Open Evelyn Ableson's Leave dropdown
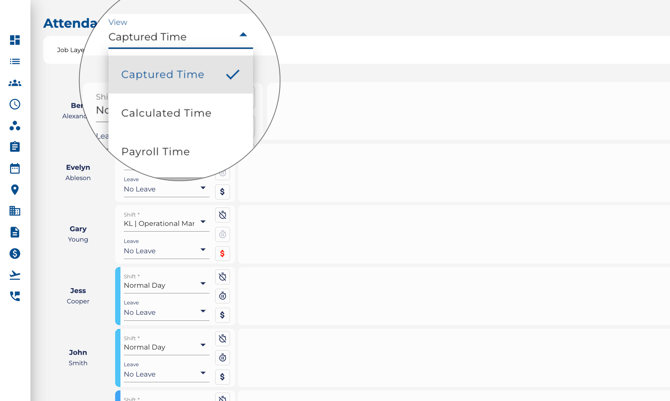The width and height of the screenshot is (670, 401). click(x=166, y=187)
